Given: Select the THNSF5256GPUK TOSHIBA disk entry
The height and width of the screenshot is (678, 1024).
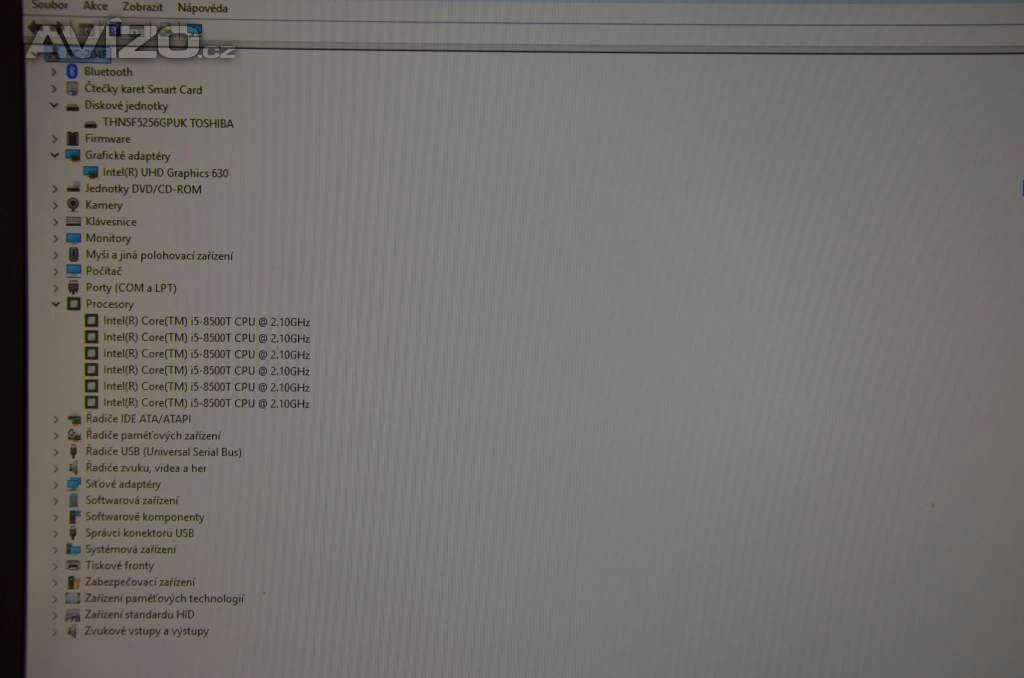Looking at the screenshot, I should [x=167, y=123].
